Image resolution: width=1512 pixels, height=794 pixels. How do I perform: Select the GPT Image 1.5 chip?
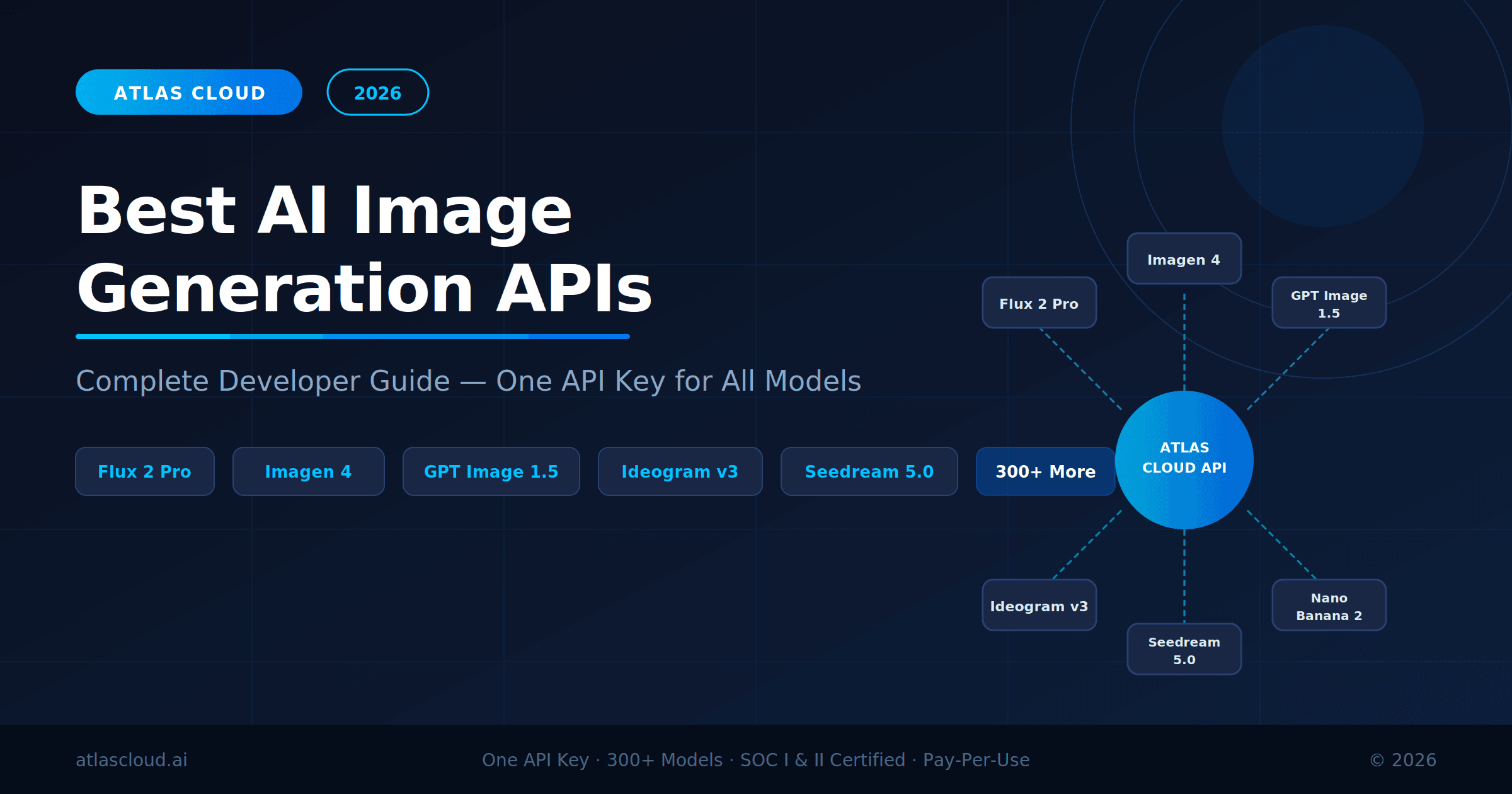[491, 471]
